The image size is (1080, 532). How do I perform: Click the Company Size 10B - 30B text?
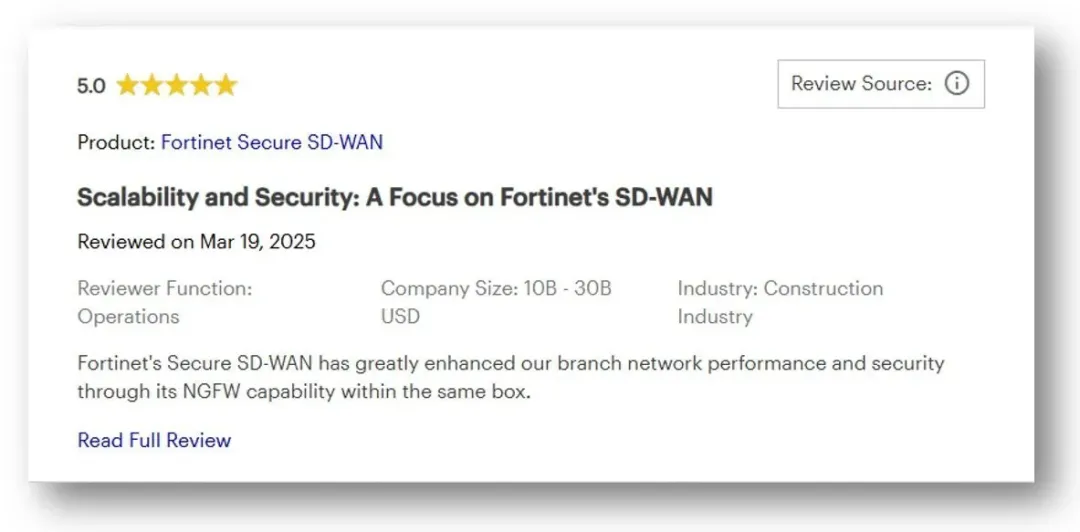pos(495,288)
